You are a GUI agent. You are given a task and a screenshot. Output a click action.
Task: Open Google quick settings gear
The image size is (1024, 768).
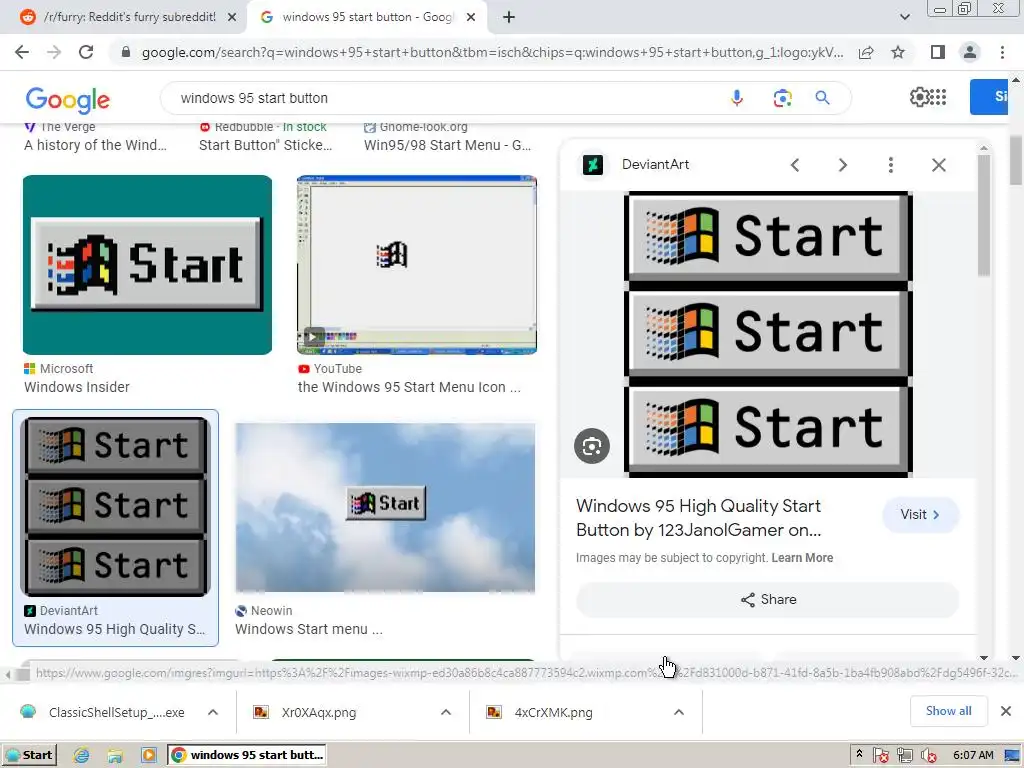point(919,97)
